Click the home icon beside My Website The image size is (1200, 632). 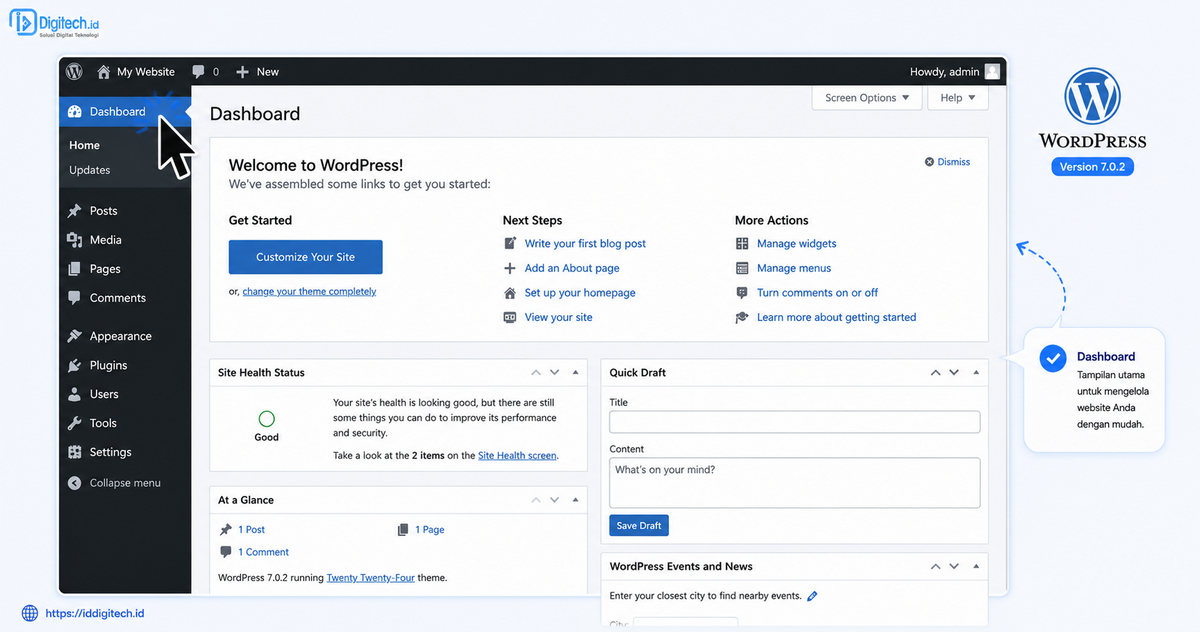pos(104,72)
